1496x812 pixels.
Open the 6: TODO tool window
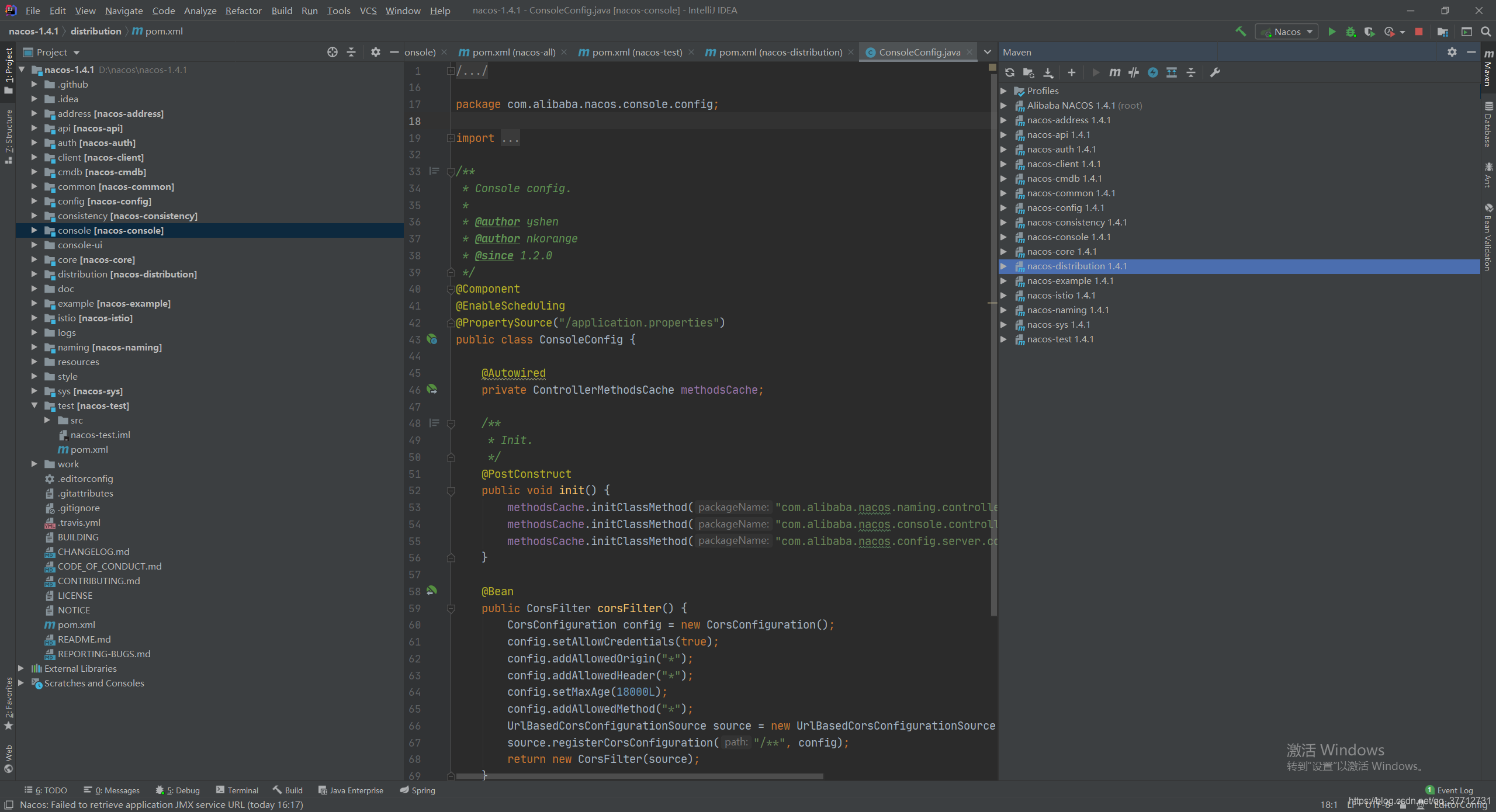[46, 790]
